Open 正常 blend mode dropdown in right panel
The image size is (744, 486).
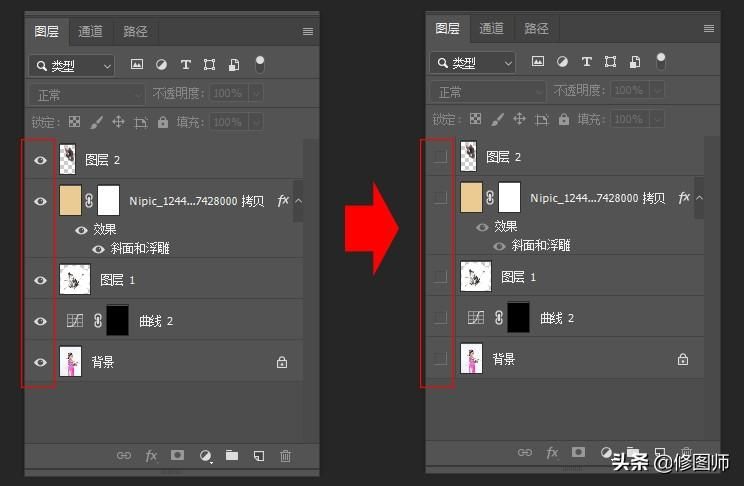(x=488, y=92)
